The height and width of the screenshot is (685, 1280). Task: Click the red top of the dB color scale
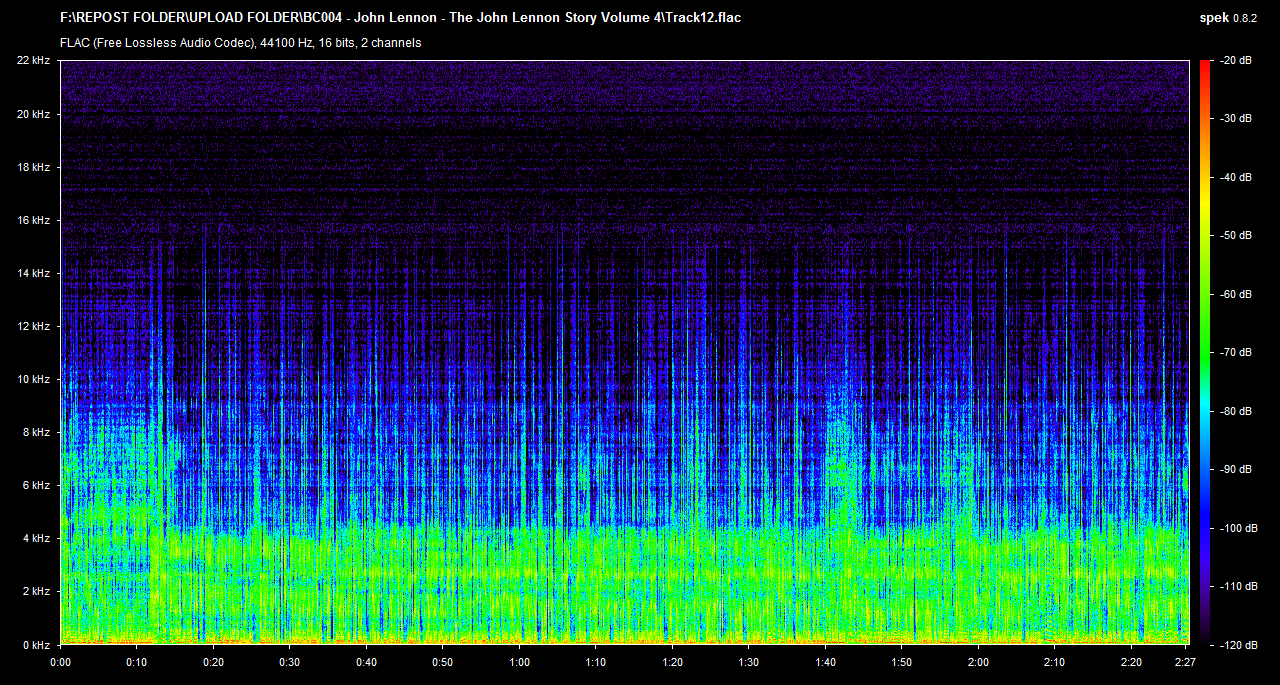1204,70
